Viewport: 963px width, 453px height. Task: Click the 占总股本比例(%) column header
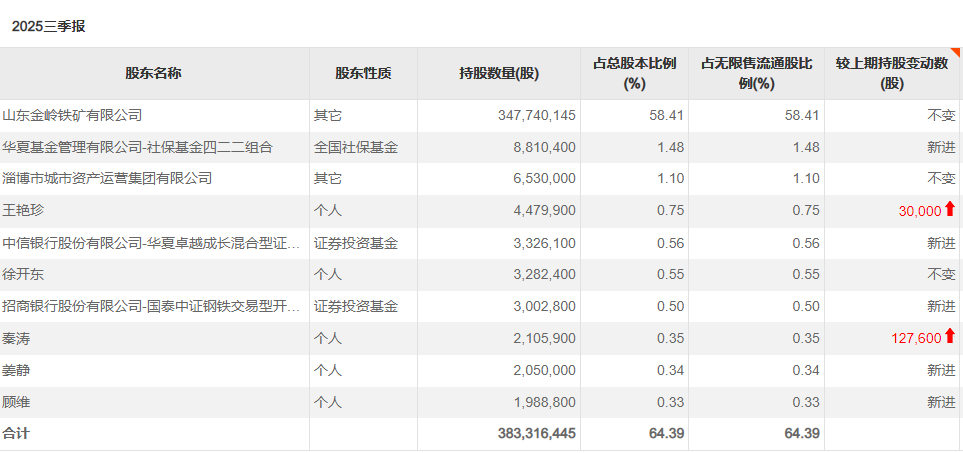634,74
